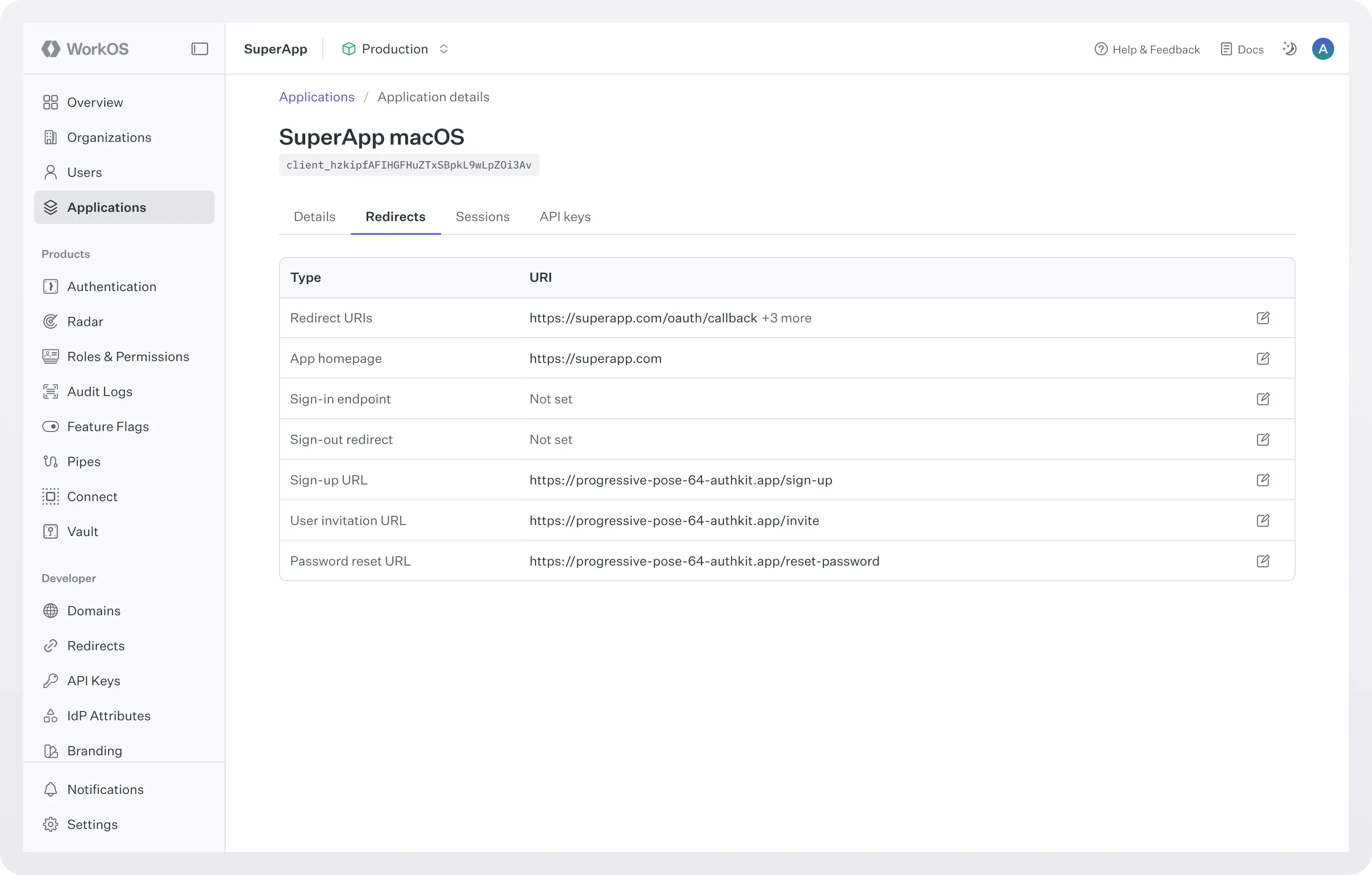Open the Connect section
This screenshot has height=875, width=1372.
[92, 496]
